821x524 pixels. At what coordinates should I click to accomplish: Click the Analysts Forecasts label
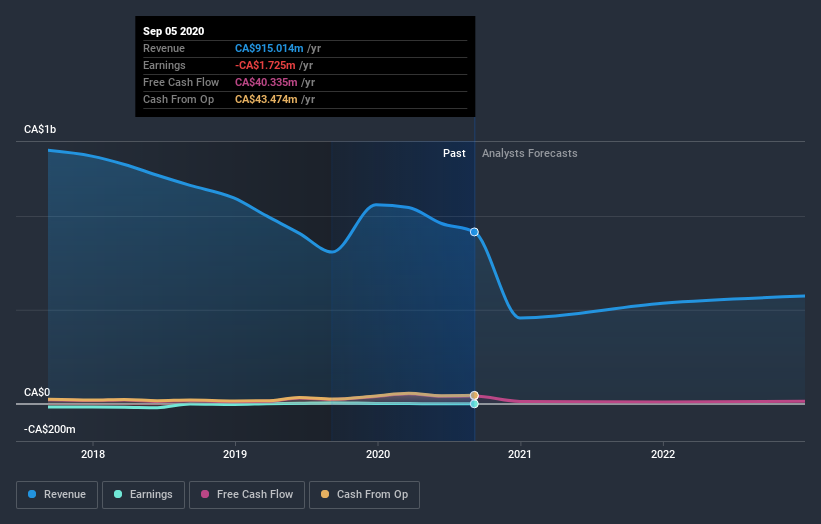point(529,153)
